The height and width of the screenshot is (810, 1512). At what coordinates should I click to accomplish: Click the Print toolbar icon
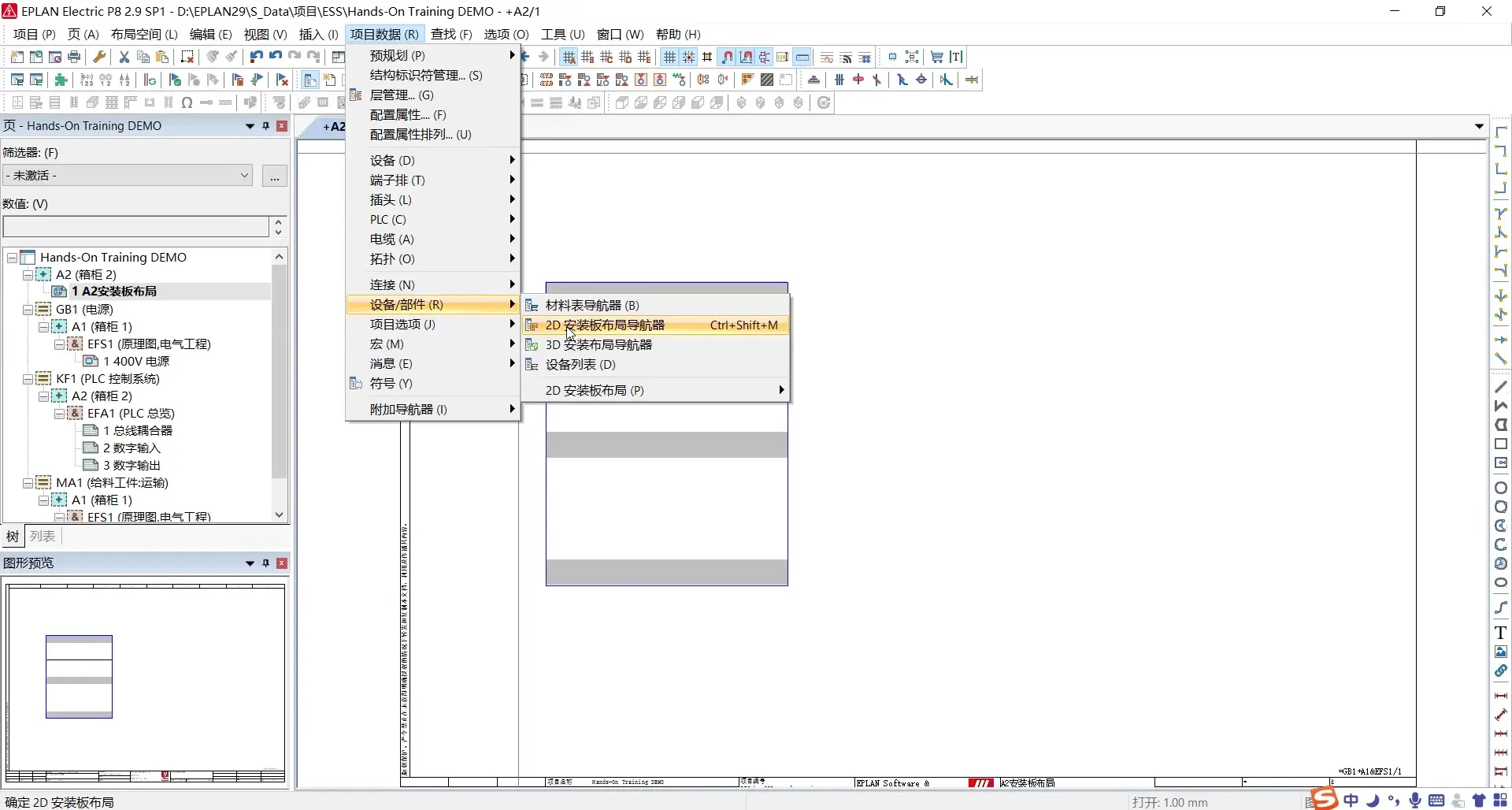pos(74,57)
